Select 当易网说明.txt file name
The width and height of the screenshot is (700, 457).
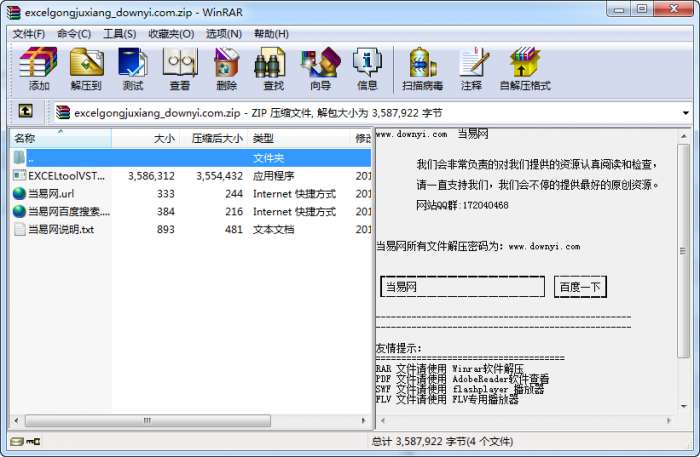[61, 229]
